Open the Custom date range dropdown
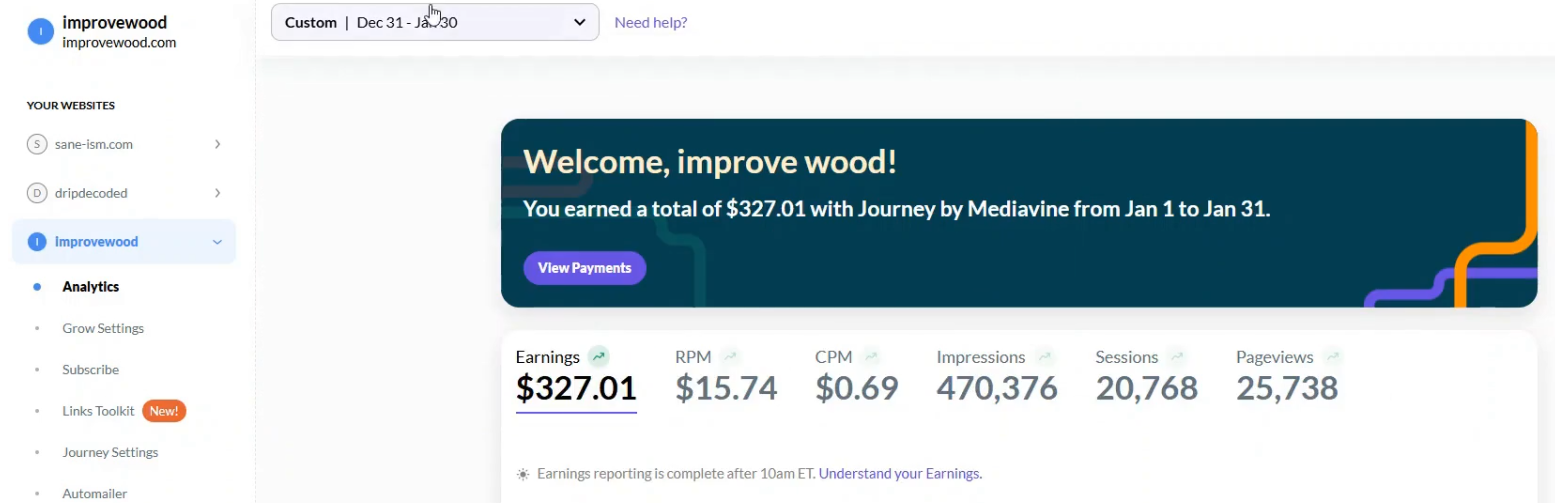 (435, 22)
